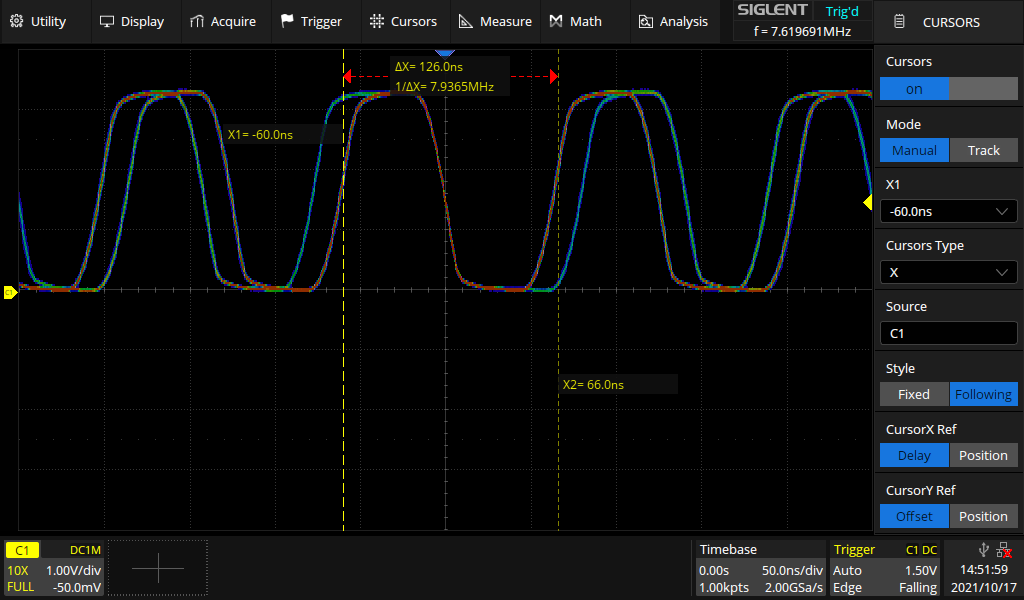Screen dimensions: 1024x600
Task: Open the Trigger settings box
Action: pos(884,568)
